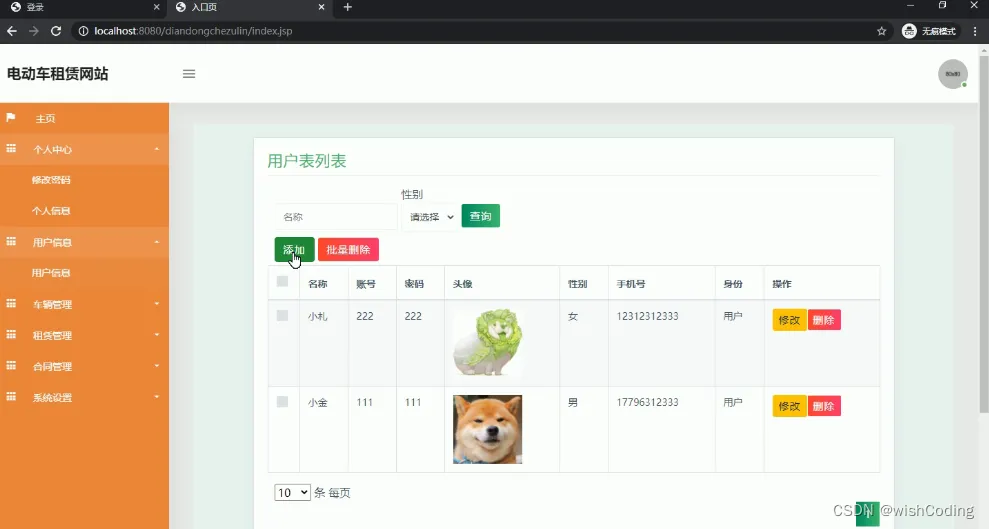The height and width of the screenshot is (529, 989).
Task: Click 修改 for user 小金
Action: 789,406
